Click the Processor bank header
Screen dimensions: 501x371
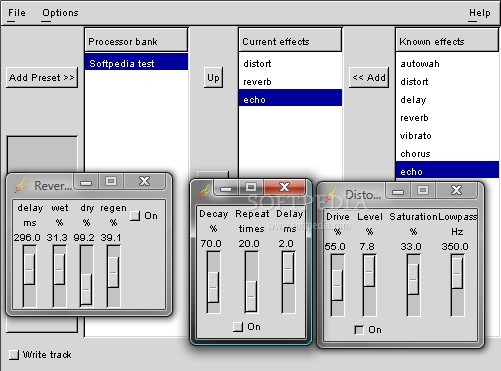point(136,40)
